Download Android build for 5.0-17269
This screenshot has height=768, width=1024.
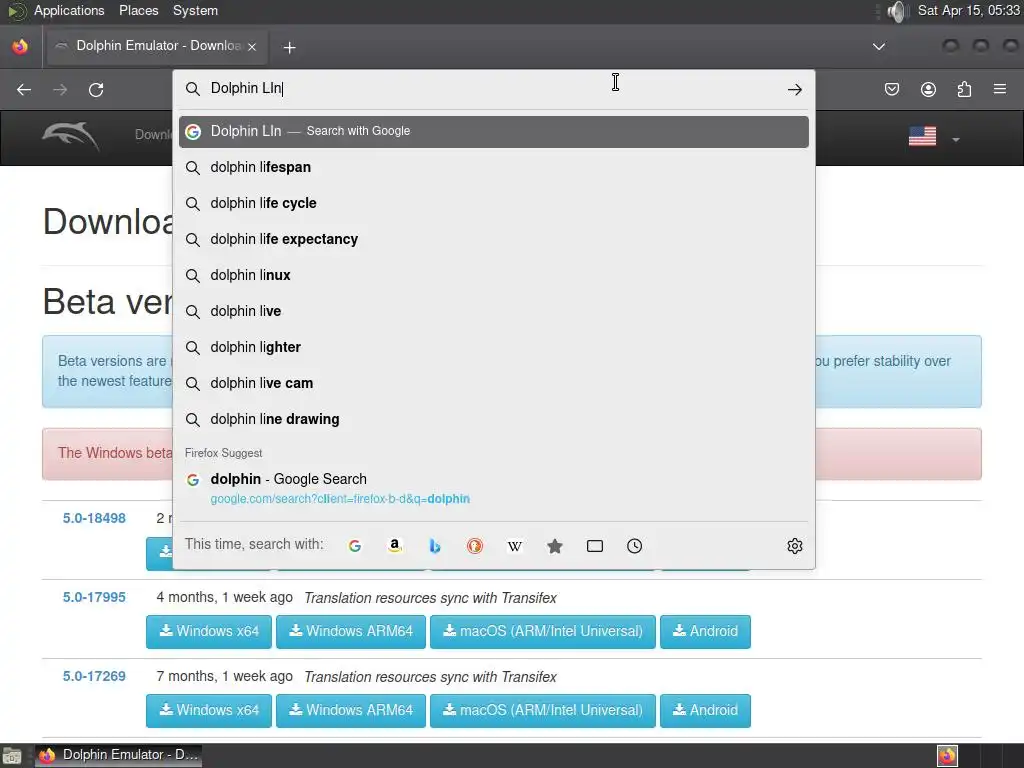pos(705,711)
